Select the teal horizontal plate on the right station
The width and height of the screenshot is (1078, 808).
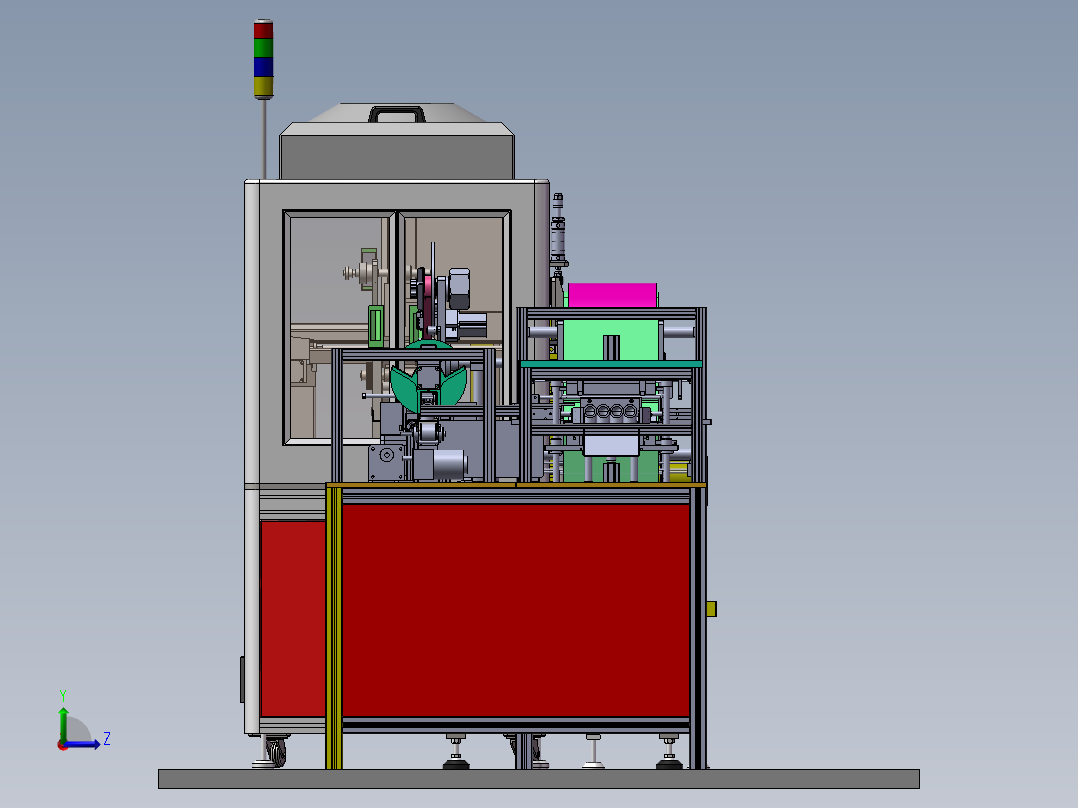pos(611,364)
